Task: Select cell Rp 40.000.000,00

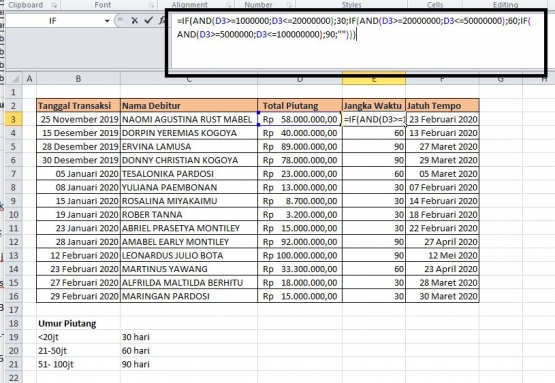Action: point(300,133)
